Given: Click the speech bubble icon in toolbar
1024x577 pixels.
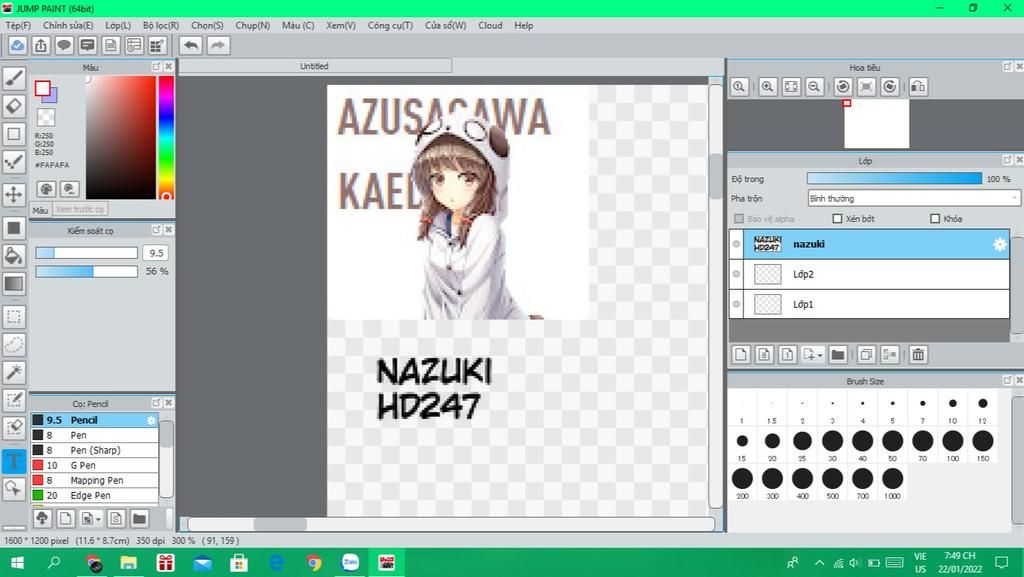Looking at the screenshot, I should (x=64, y=45).
